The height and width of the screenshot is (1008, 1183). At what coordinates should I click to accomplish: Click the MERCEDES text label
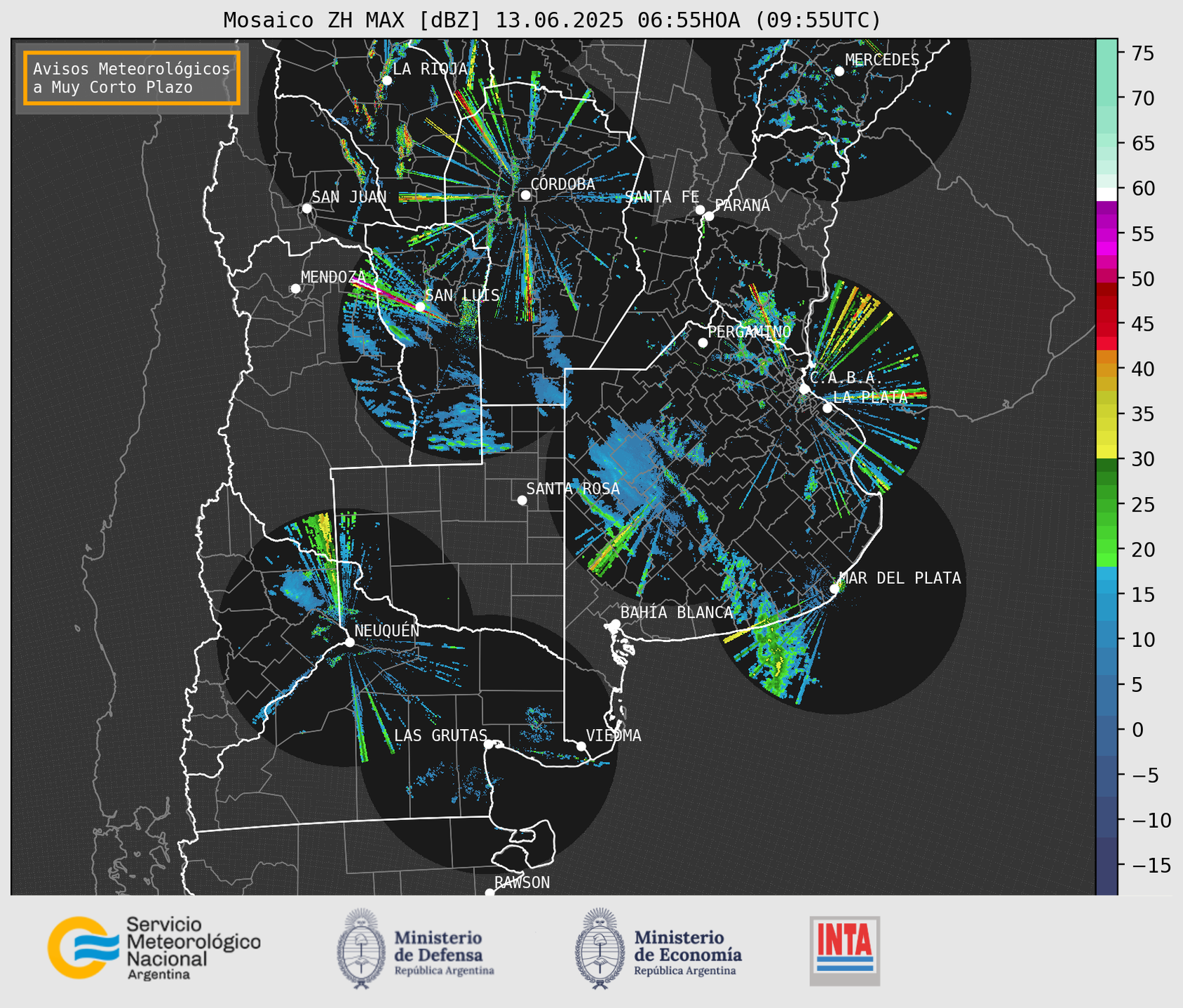pos(882,60)
